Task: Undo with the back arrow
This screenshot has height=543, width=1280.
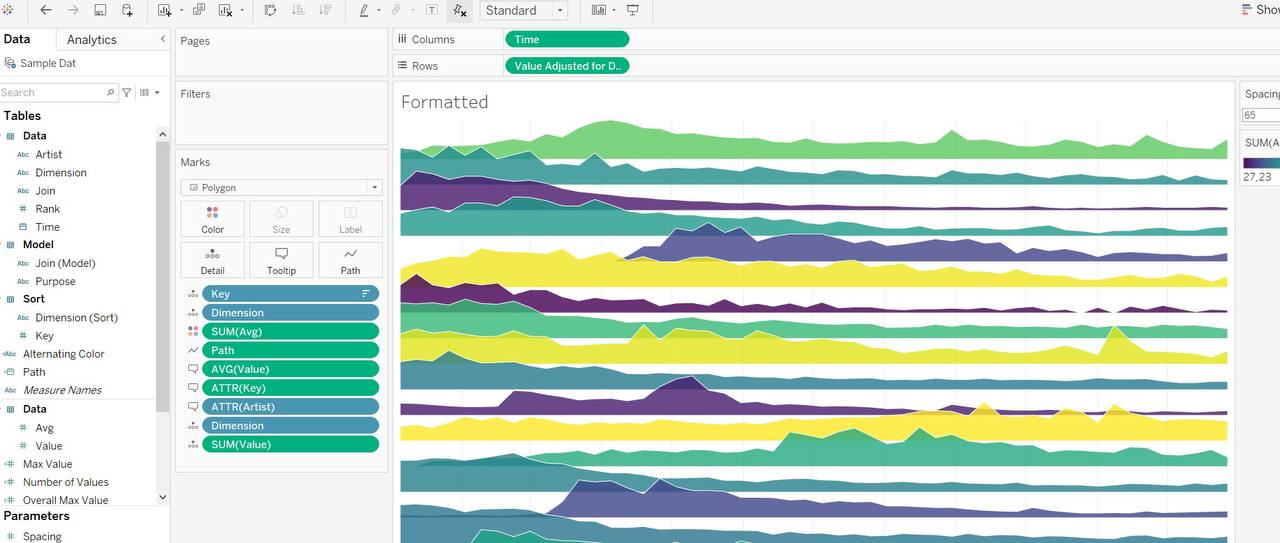Action: tap(45, 10)
